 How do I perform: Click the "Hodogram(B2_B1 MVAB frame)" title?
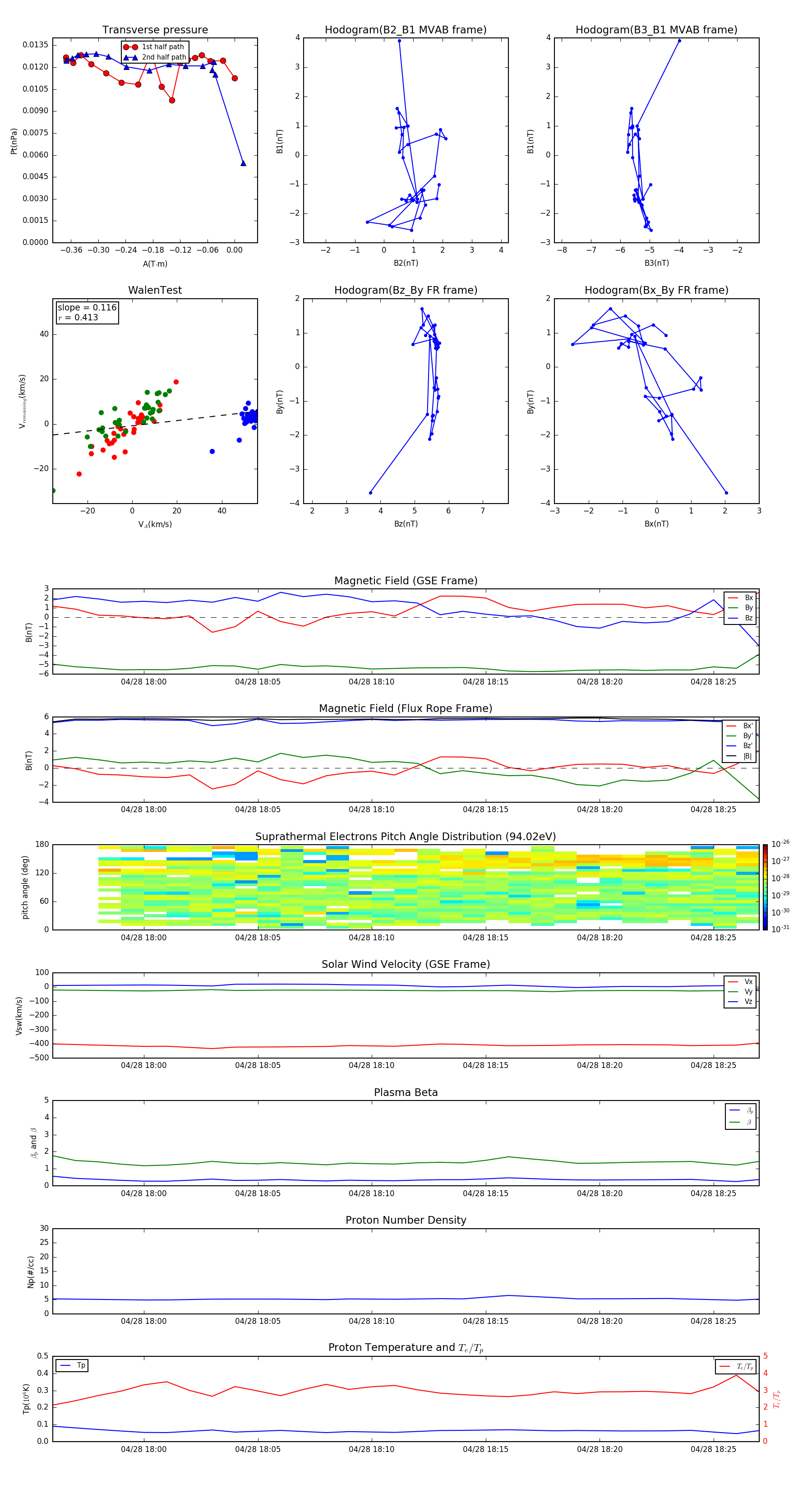click(x=406, y=29)
